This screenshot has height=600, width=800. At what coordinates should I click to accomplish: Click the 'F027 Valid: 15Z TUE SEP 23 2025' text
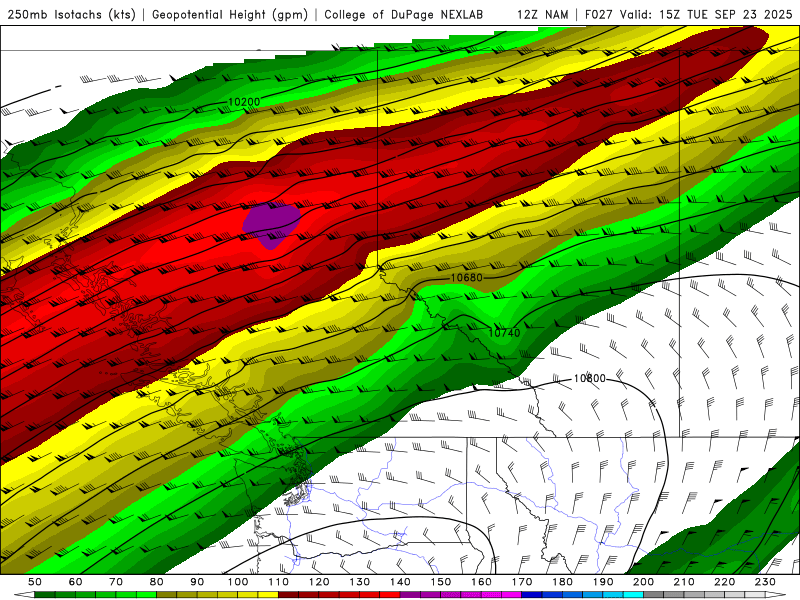689,15
